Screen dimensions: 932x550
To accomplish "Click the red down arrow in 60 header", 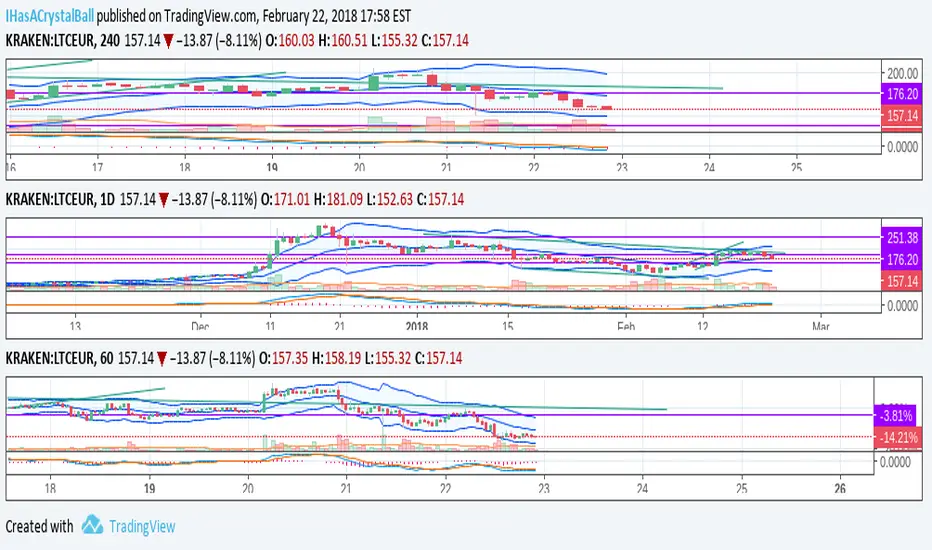I will click(162, 359).
